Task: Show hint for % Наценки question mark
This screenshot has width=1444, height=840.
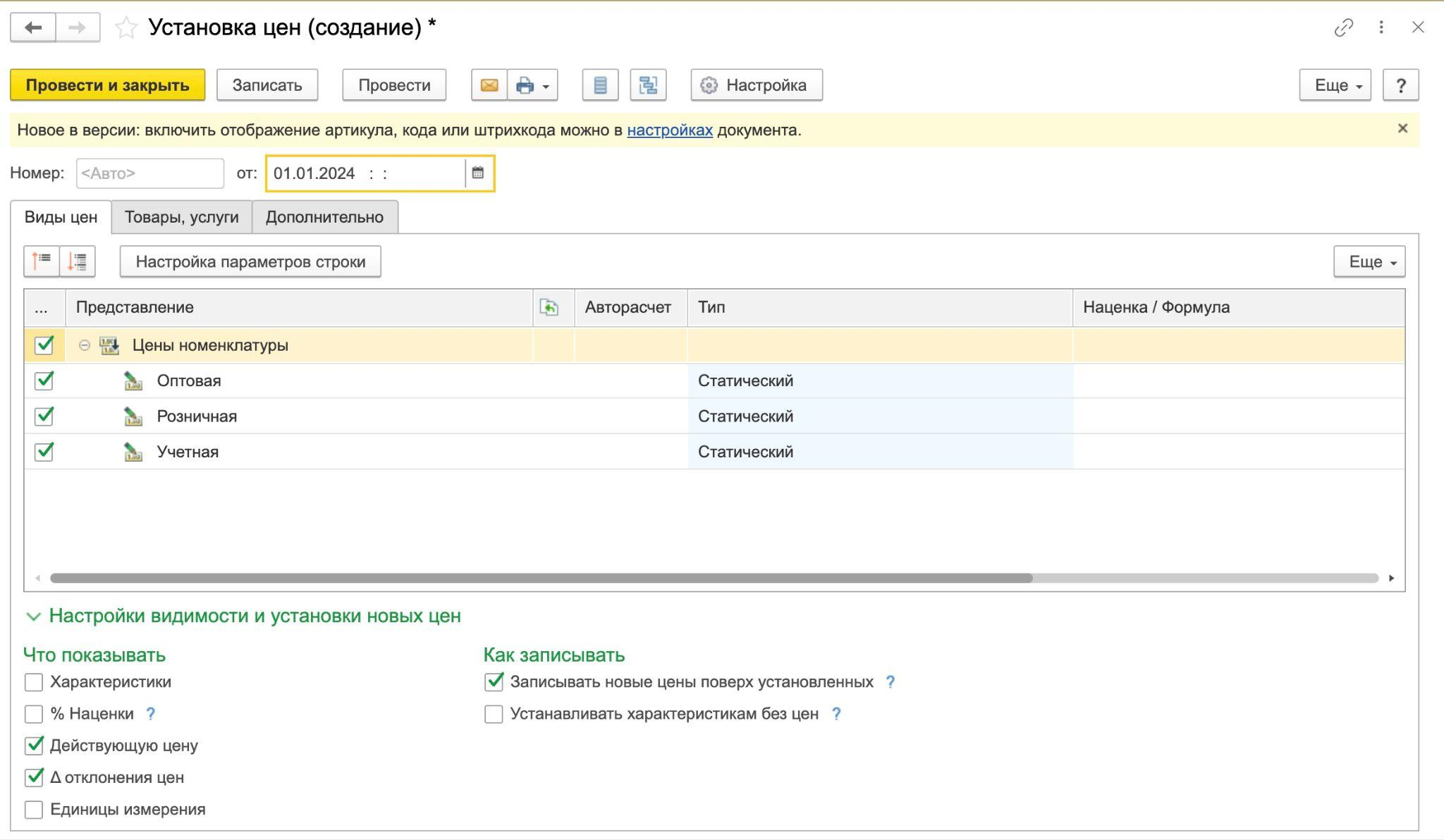Action: point(150,714)
